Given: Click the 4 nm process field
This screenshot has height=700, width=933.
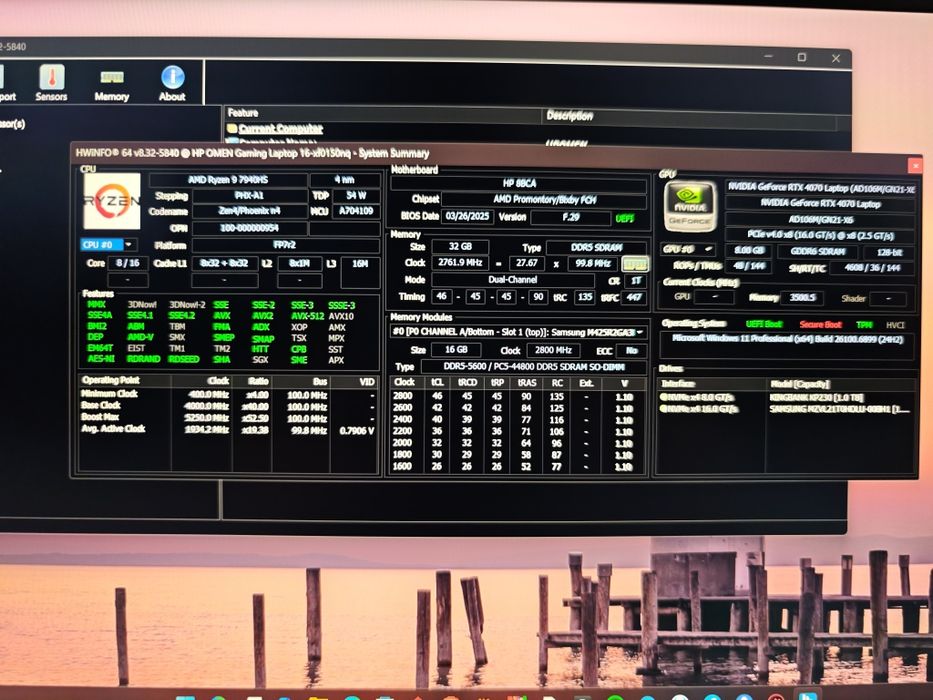Looking at the screenshot, I should pos(345,180).
